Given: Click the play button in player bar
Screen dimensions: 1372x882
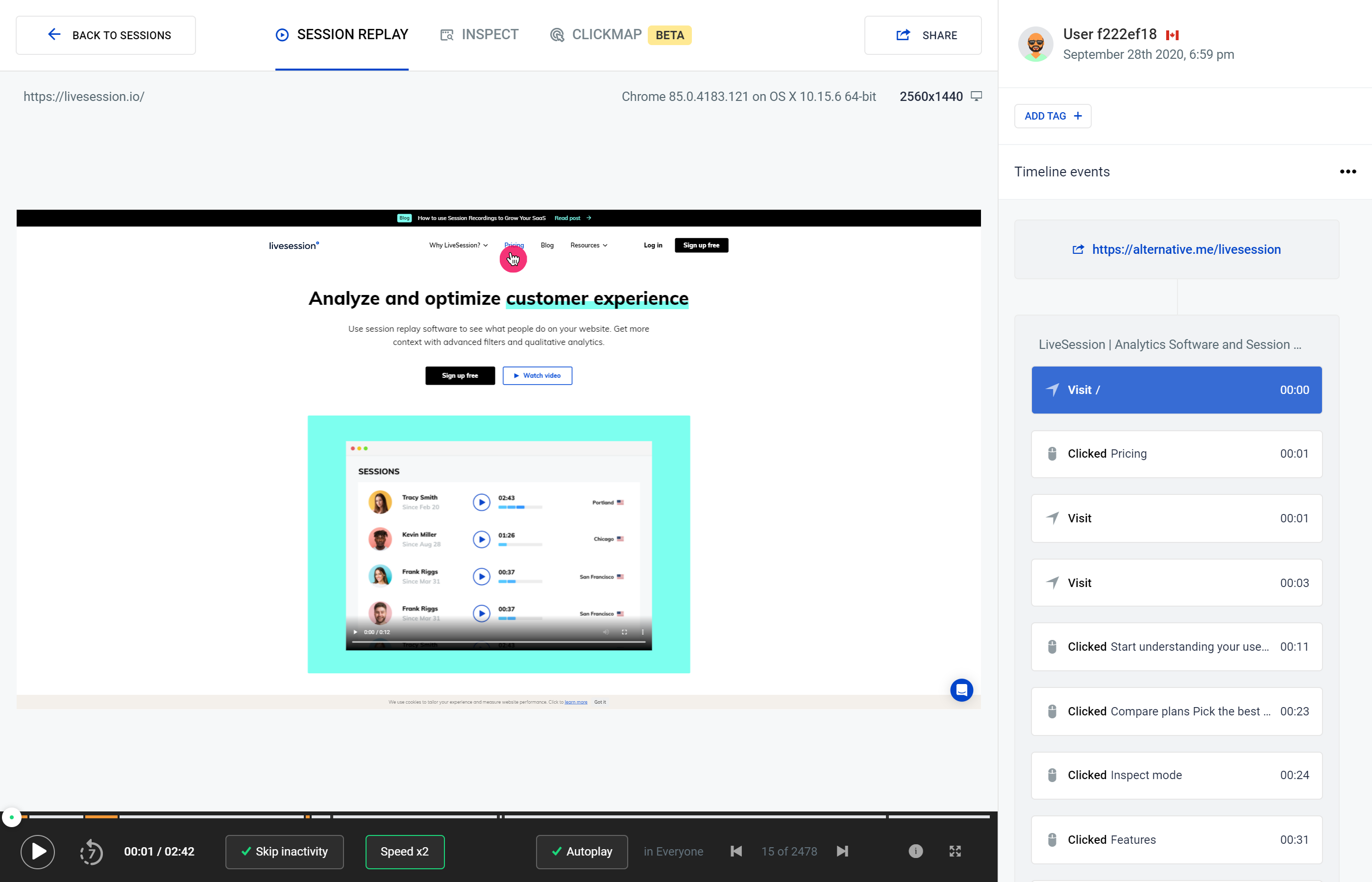Looking at the screenshot, I should point(38,852).
